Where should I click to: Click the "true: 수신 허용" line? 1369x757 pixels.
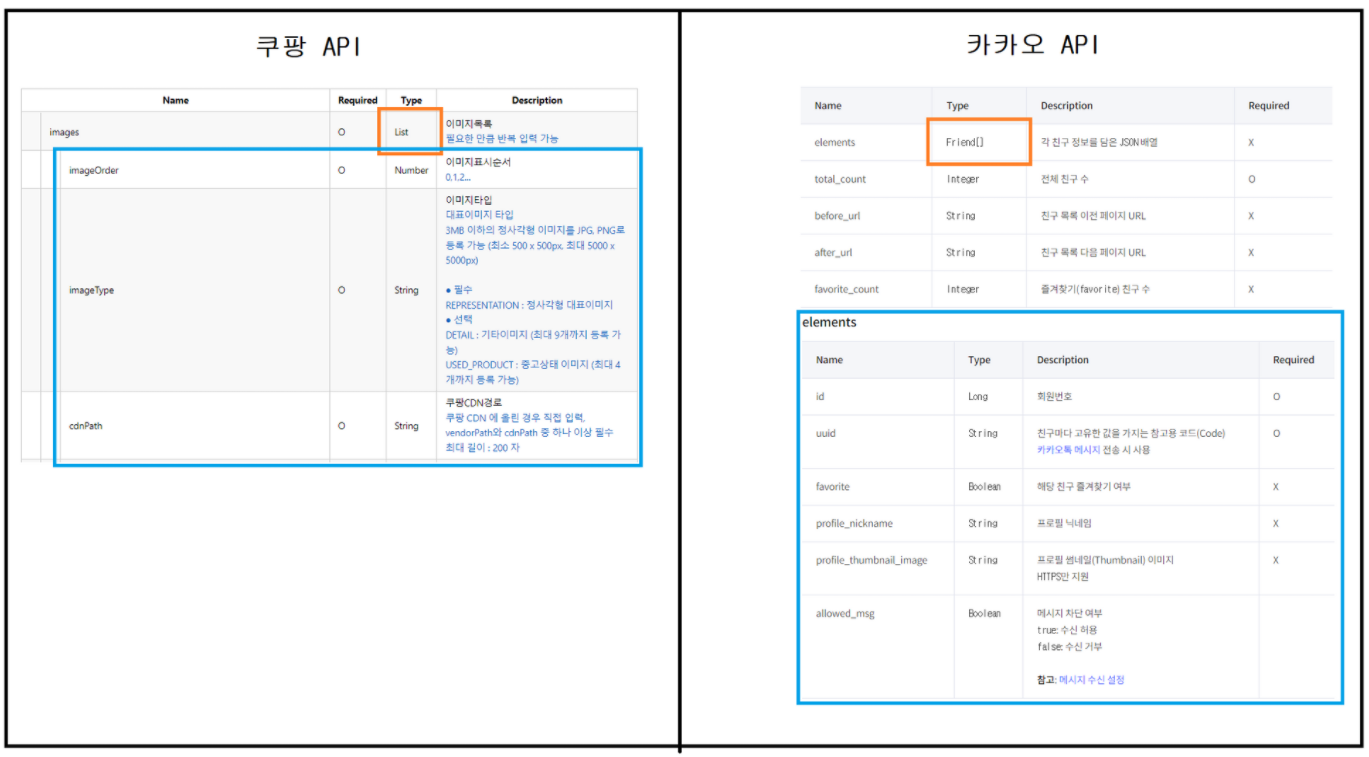pyautogui.click(x=1066, y=630)
